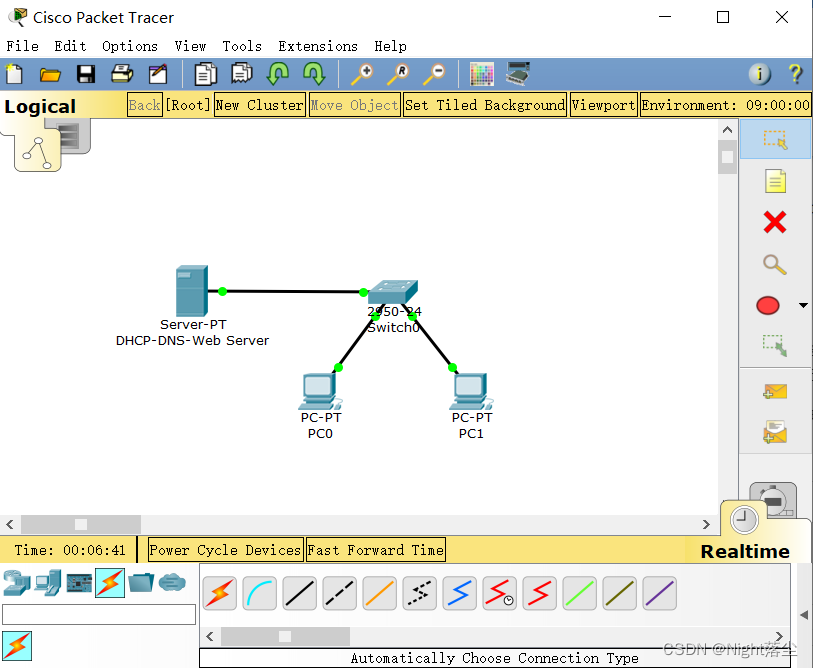Choose the red X Delete tool

tap(775, 222)
